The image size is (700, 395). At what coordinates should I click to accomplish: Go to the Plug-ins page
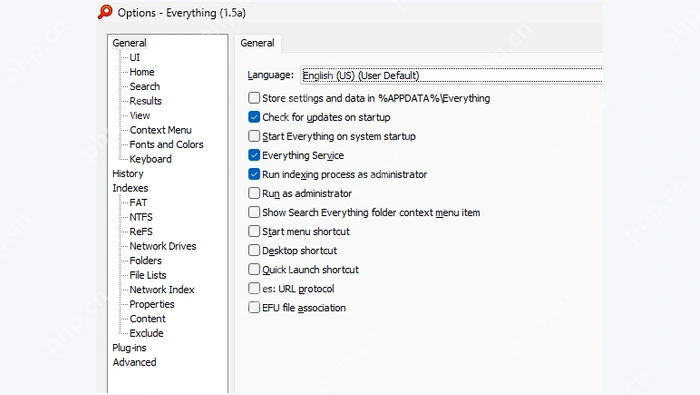[x=129, y=348]
